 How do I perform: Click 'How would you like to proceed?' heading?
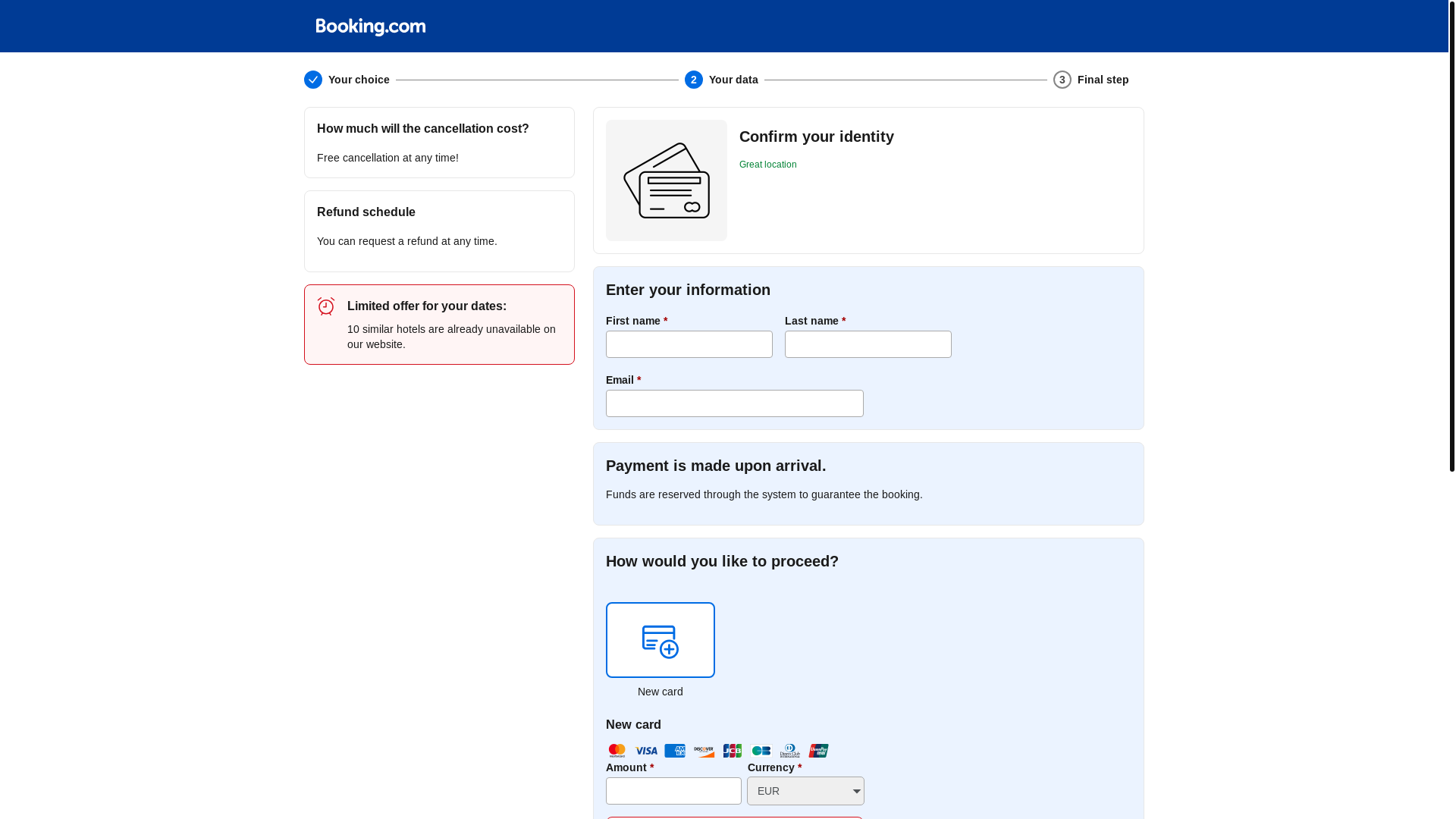(722, 561)
